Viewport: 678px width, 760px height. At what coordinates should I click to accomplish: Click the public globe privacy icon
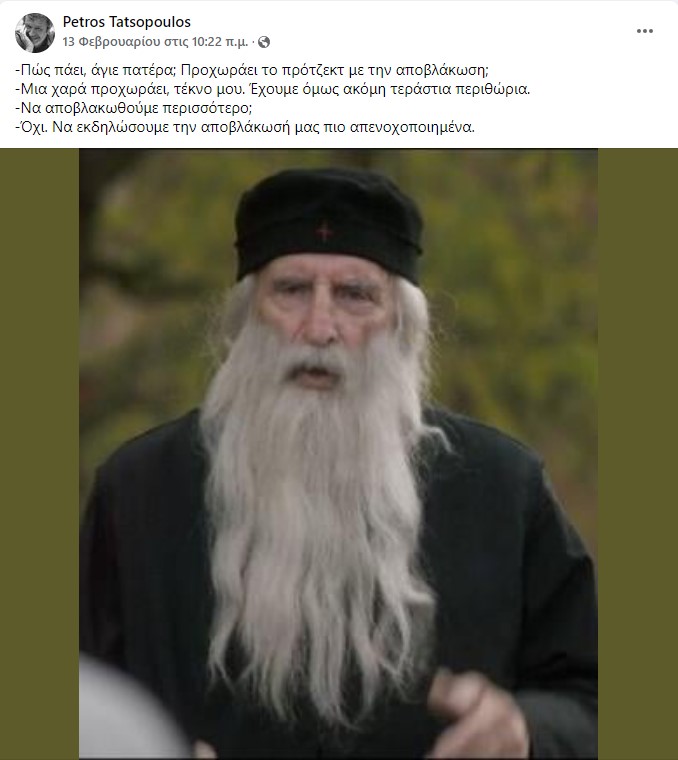click(x=264, y=42)
